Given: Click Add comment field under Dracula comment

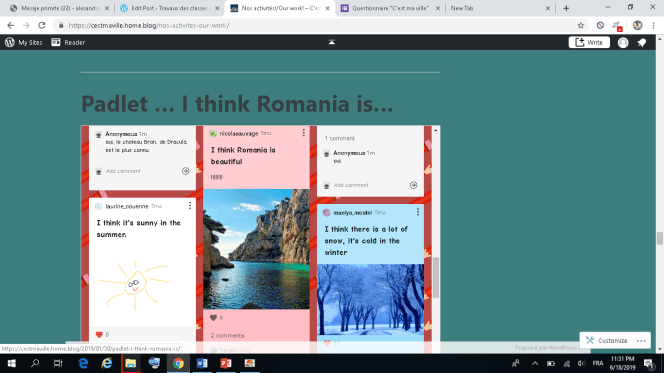Looking at the screenshot, I should 123,171.
